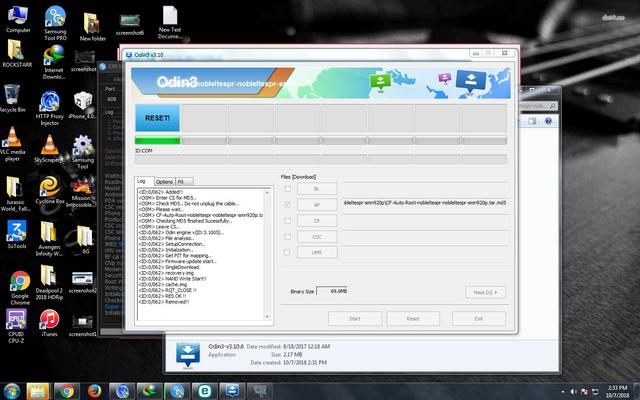Click the UMS file browse button

click(317, 252)
